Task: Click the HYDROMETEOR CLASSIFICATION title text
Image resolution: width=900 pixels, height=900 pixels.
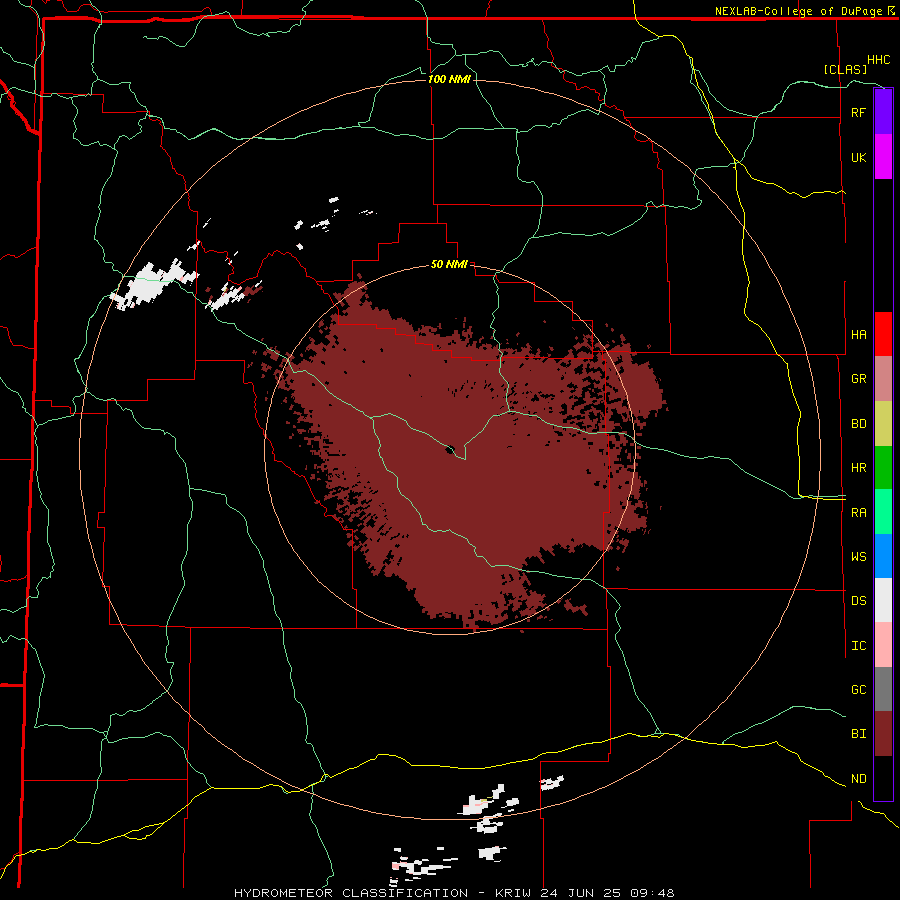Action: [x=351, y=893]
